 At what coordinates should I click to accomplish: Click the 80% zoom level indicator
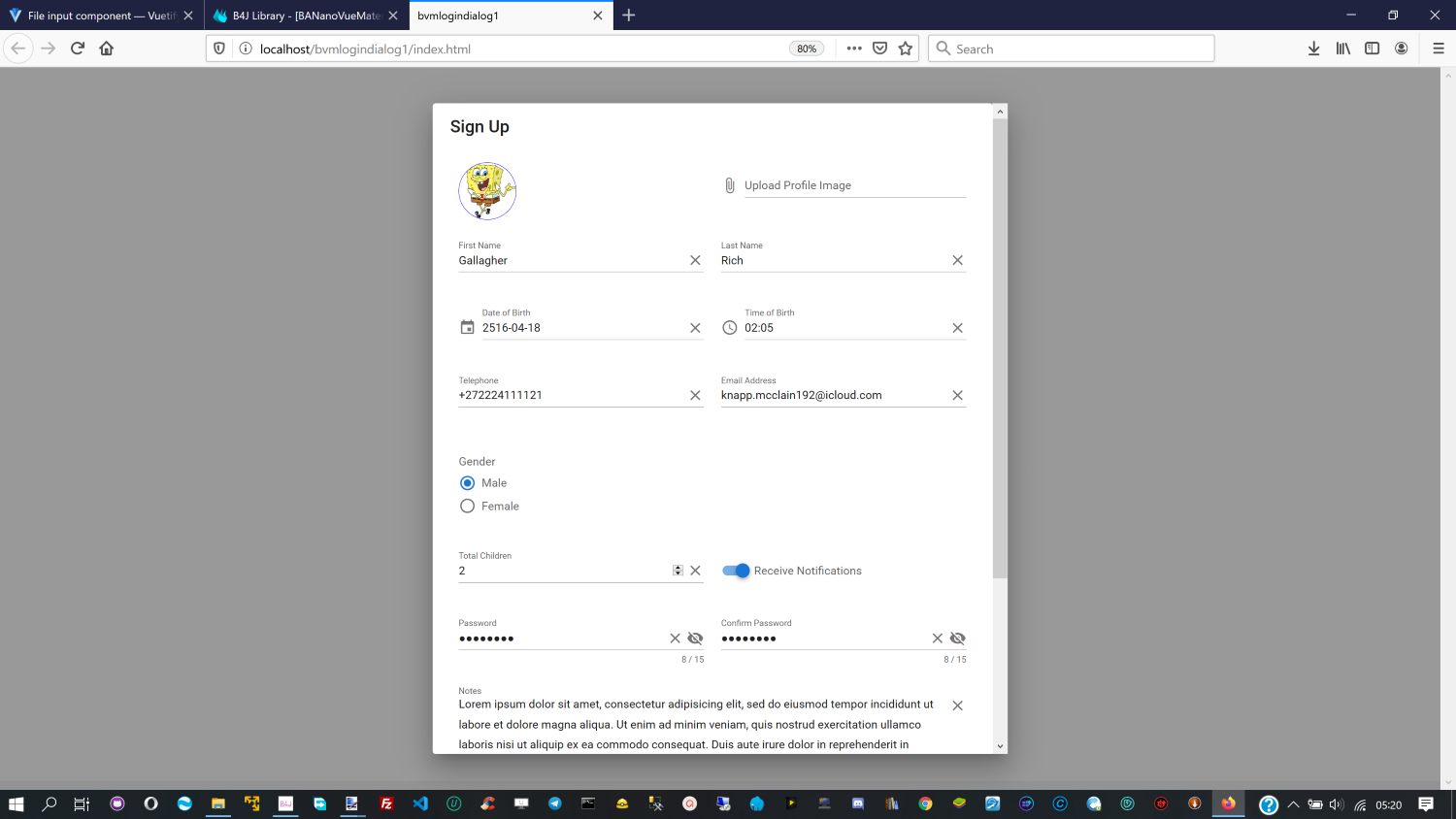(807, 49)
